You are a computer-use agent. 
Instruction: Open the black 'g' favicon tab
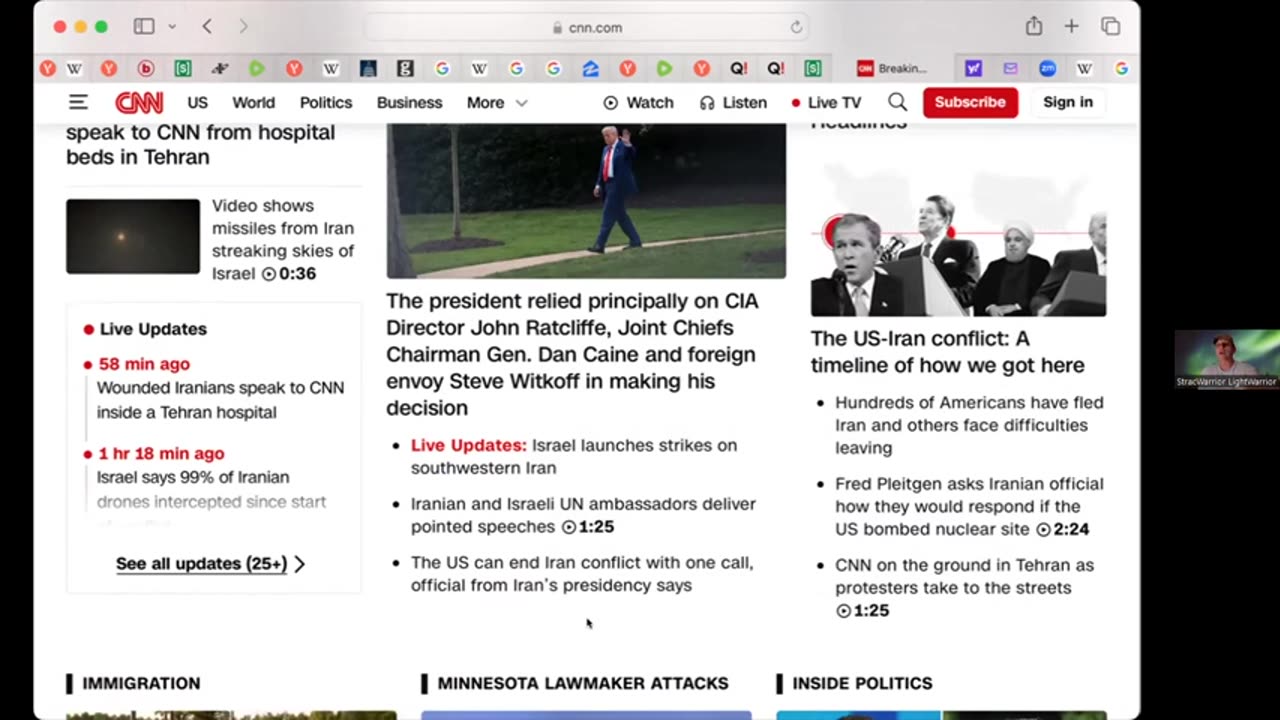(x=405, y=68)
